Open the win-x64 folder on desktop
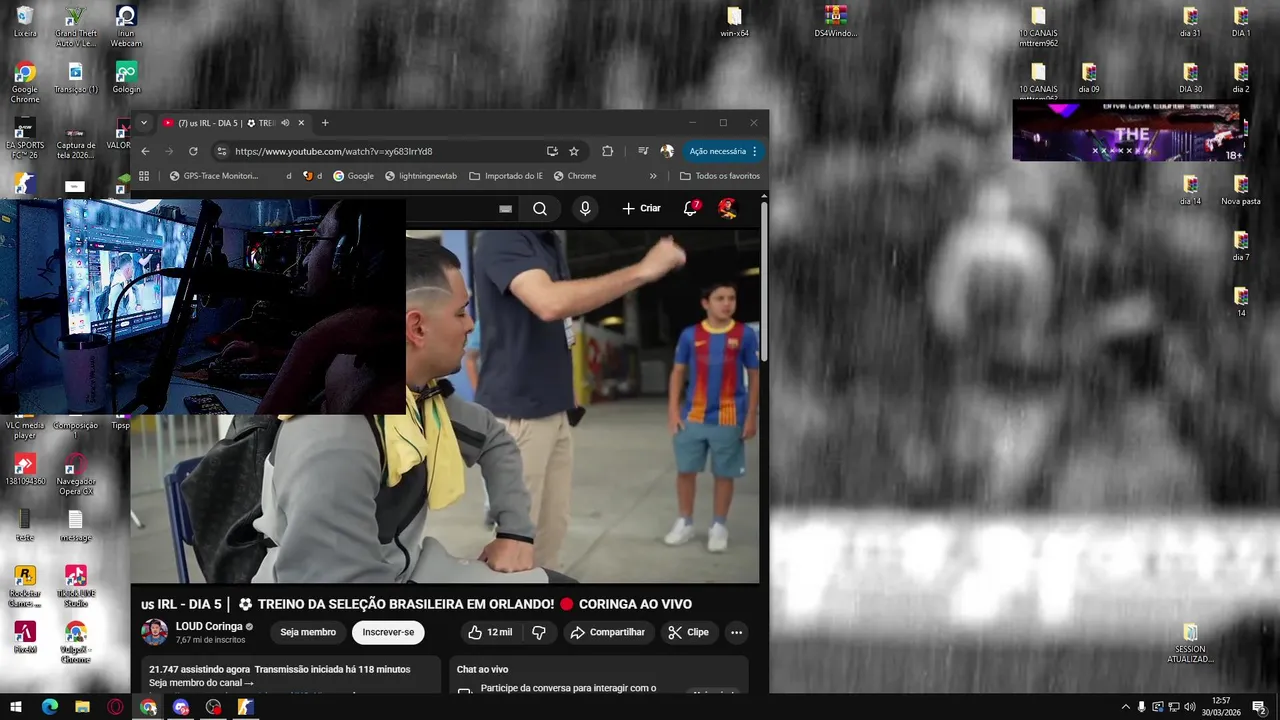This screenshot has width=1280, height=720. 734,22
